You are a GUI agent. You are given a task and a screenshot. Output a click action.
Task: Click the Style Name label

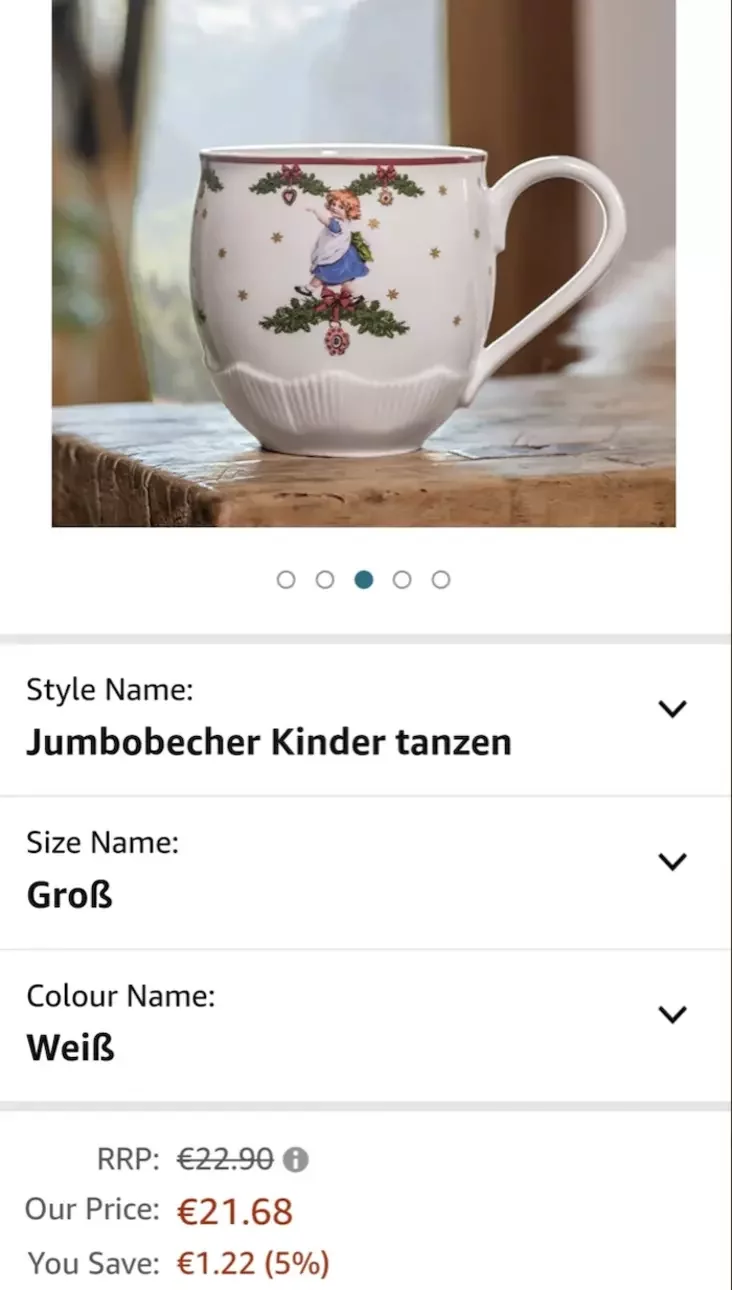click(x=110, y=690)
